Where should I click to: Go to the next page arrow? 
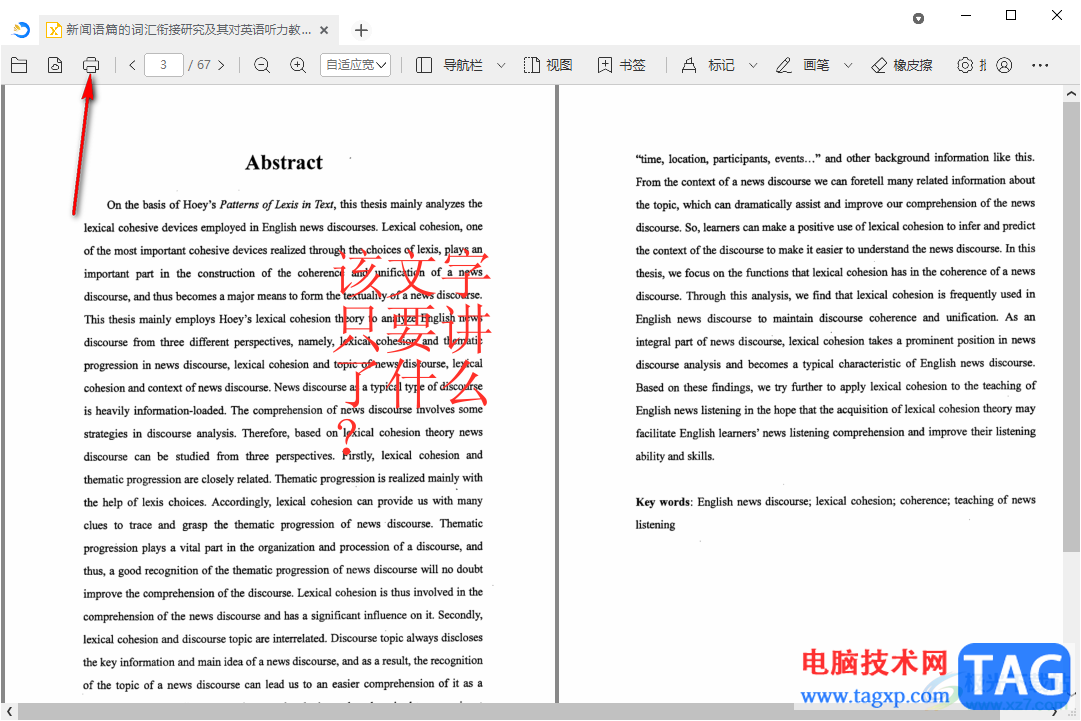click(x=221, y=65)
